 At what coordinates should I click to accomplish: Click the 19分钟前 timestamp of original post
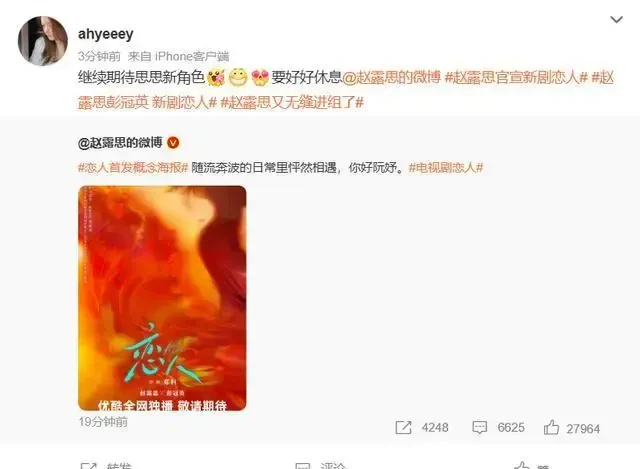tap(103, 422)
